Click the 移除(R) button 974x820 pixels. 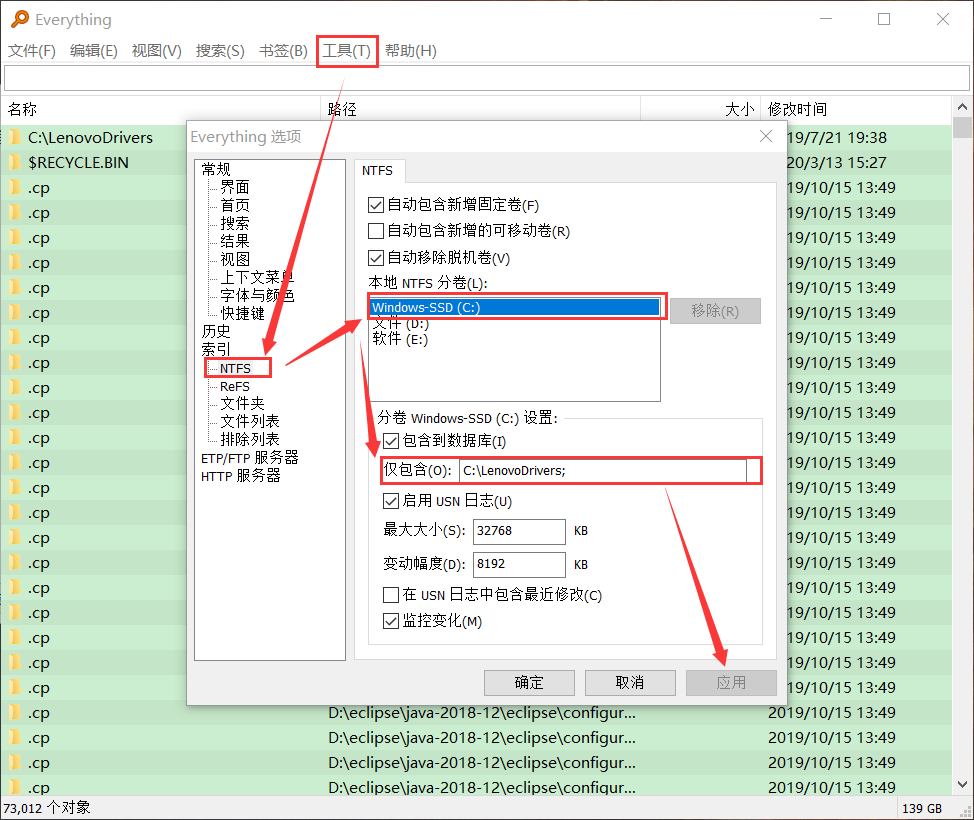714,310
